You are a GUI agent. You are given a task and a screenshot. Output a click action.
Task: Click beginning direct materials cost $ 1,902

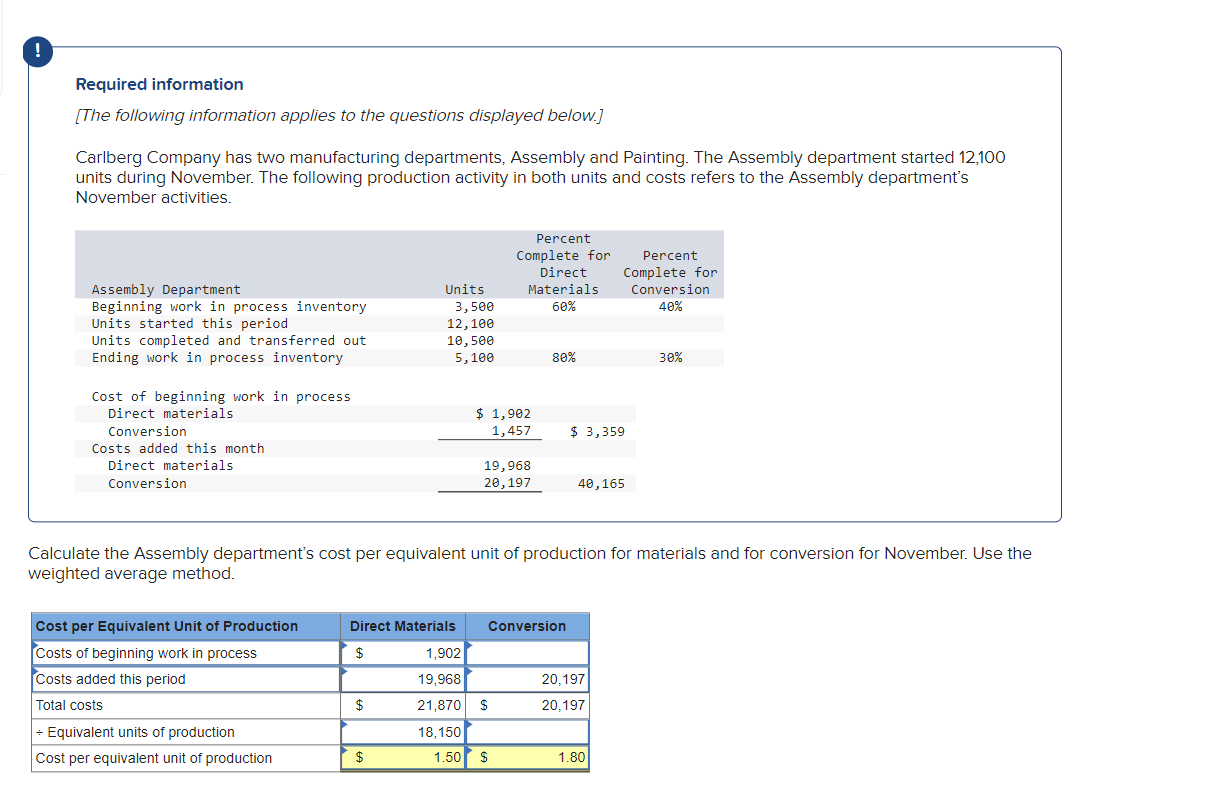(x=503, y=413)
